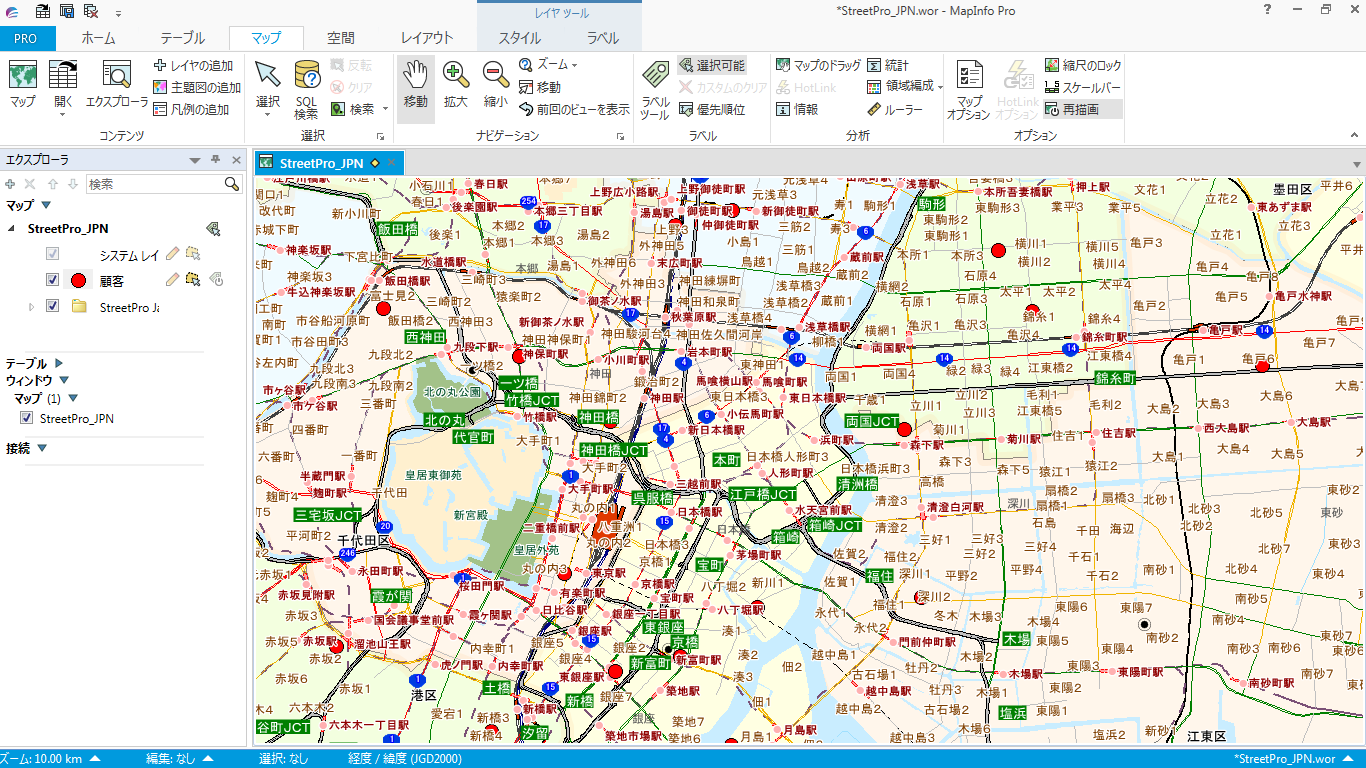Open the テーブル ribbon tab
The height and width of the screenshot is (768, 1366).
coord(183,38)
